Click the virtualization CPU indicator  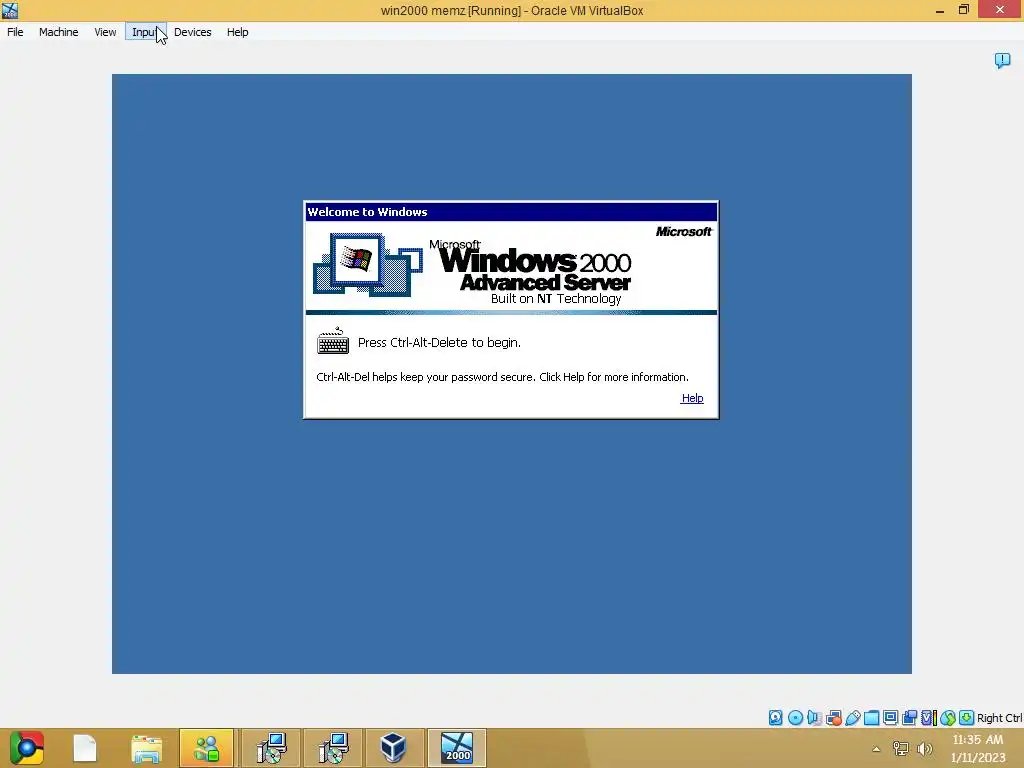tap(928, 718)
